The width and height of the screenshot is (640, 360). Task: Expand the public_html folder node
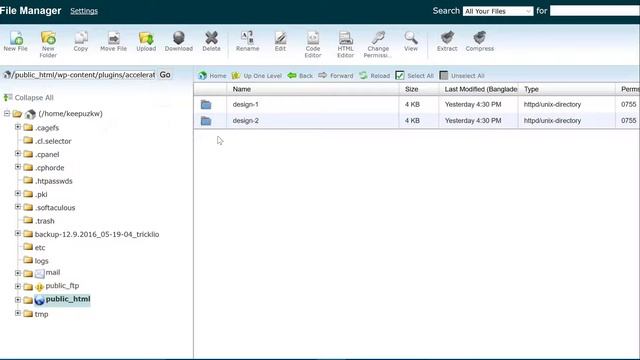[18, 300]
